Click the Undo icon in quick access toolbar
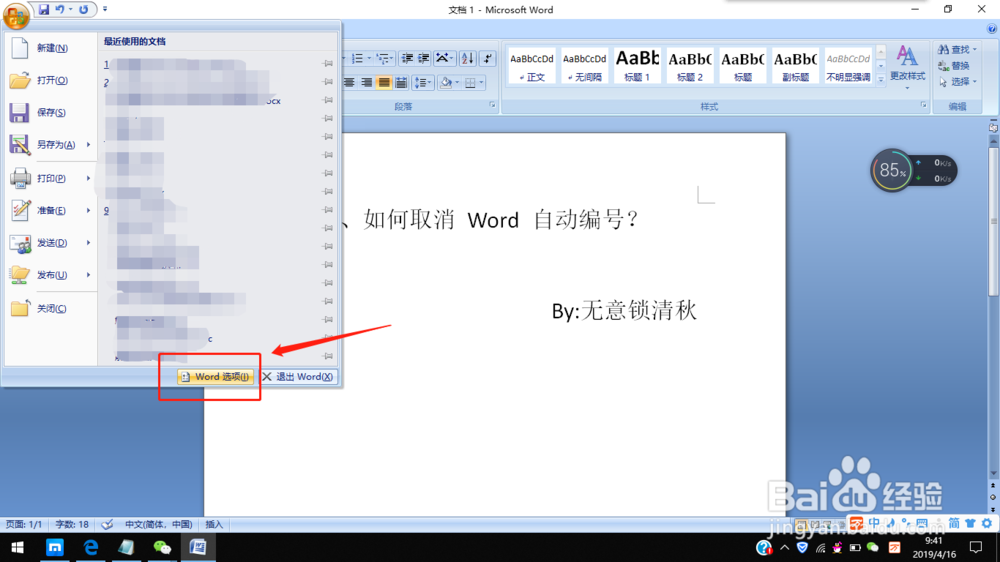 point(60,10)
